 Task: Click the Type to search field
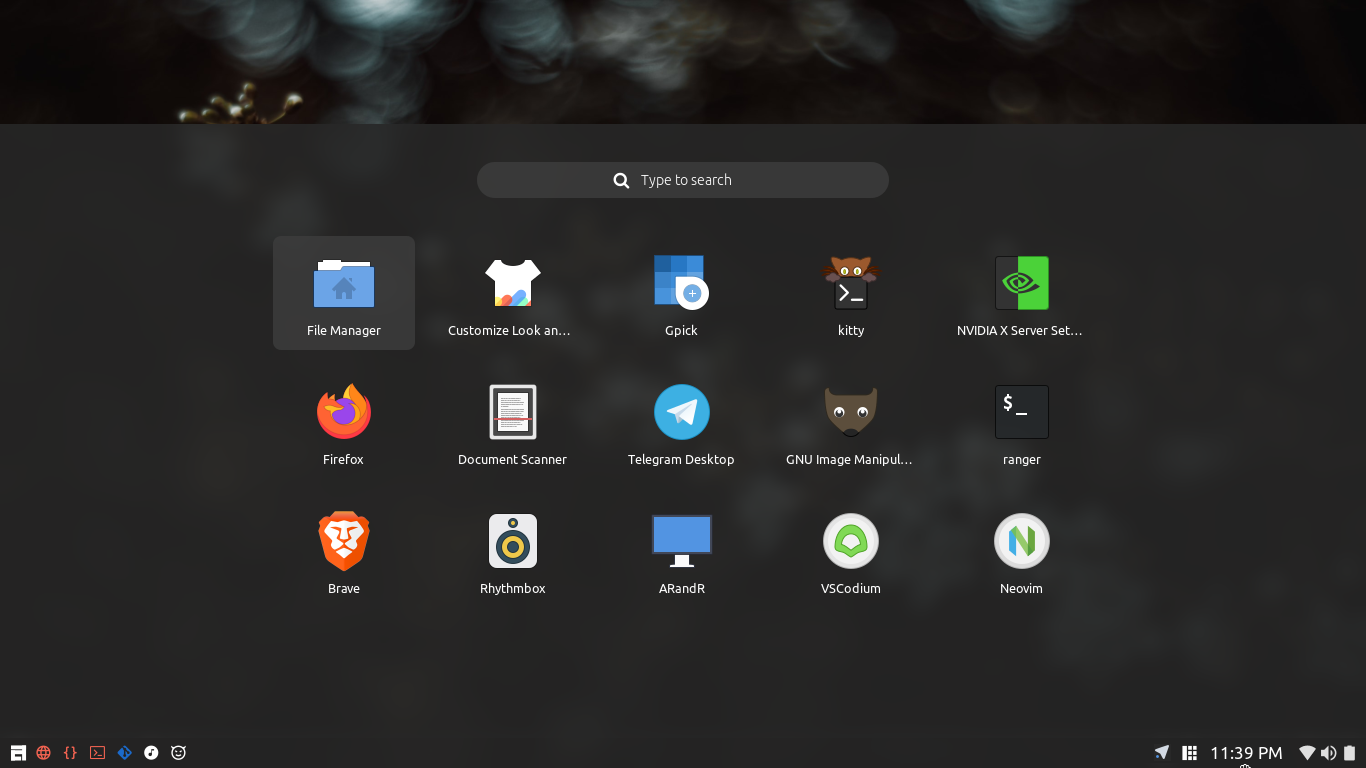(x=683, y=180)
